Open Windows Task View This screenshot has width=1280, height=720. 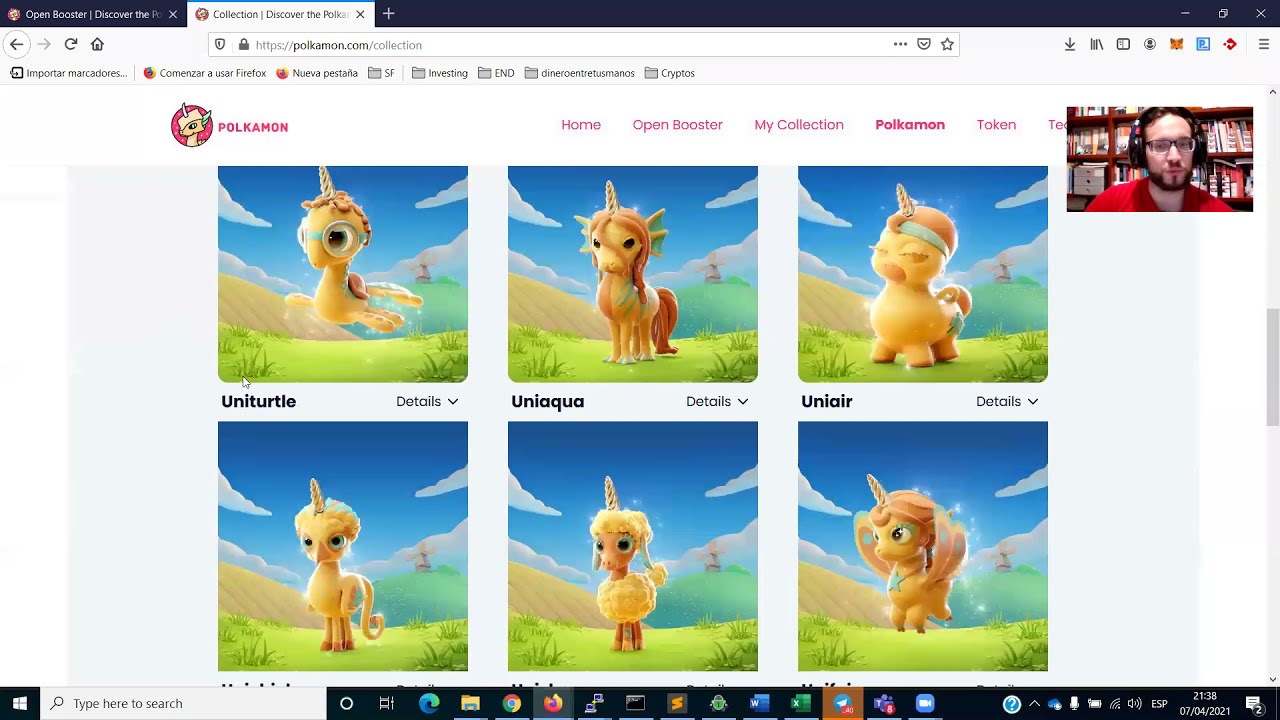(x=386, y=703)
